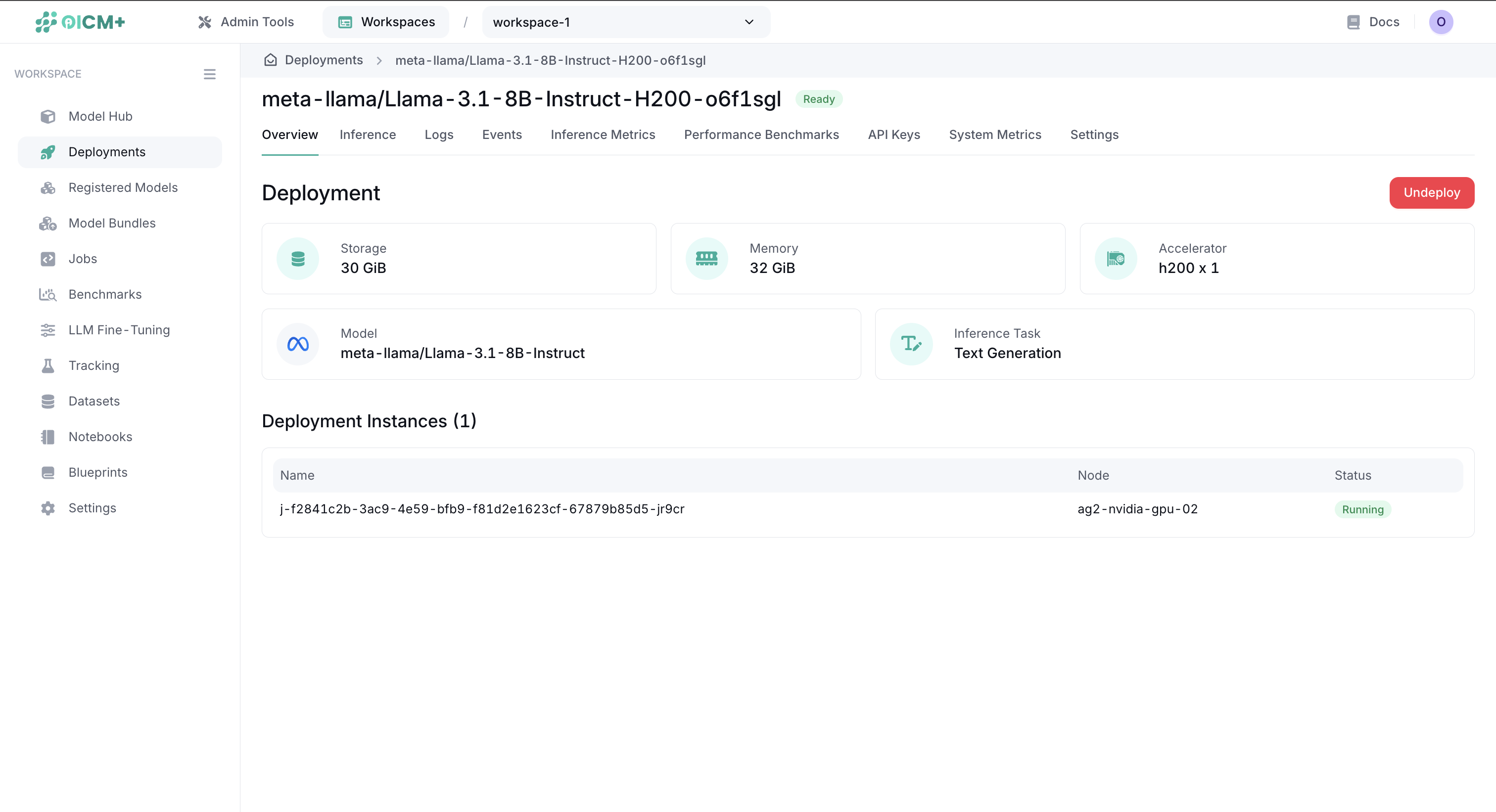Viewport: 1496px width, 812px height.
Task: Open the Workspaces switcher
Action: tap(385, 21)
